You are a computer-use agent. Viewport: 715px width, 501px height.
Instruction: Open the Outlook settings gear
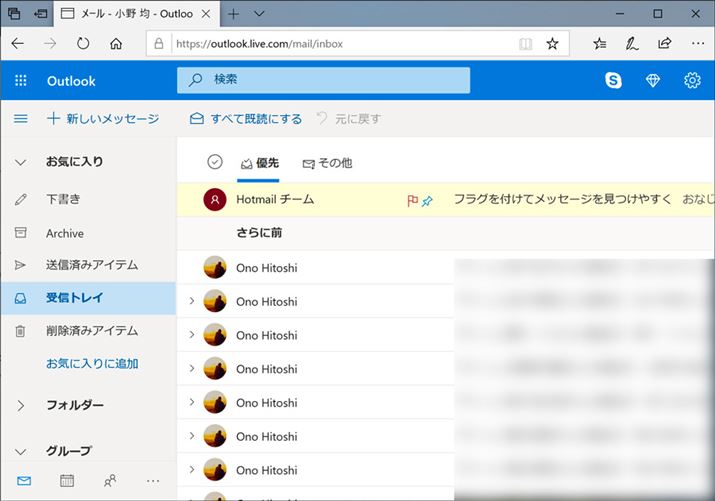point(692,81)
